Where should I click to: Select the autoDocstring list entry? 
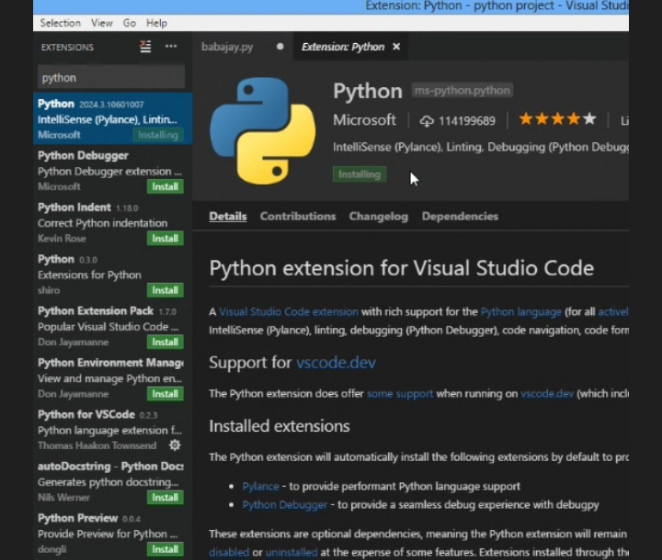point(112,481)
